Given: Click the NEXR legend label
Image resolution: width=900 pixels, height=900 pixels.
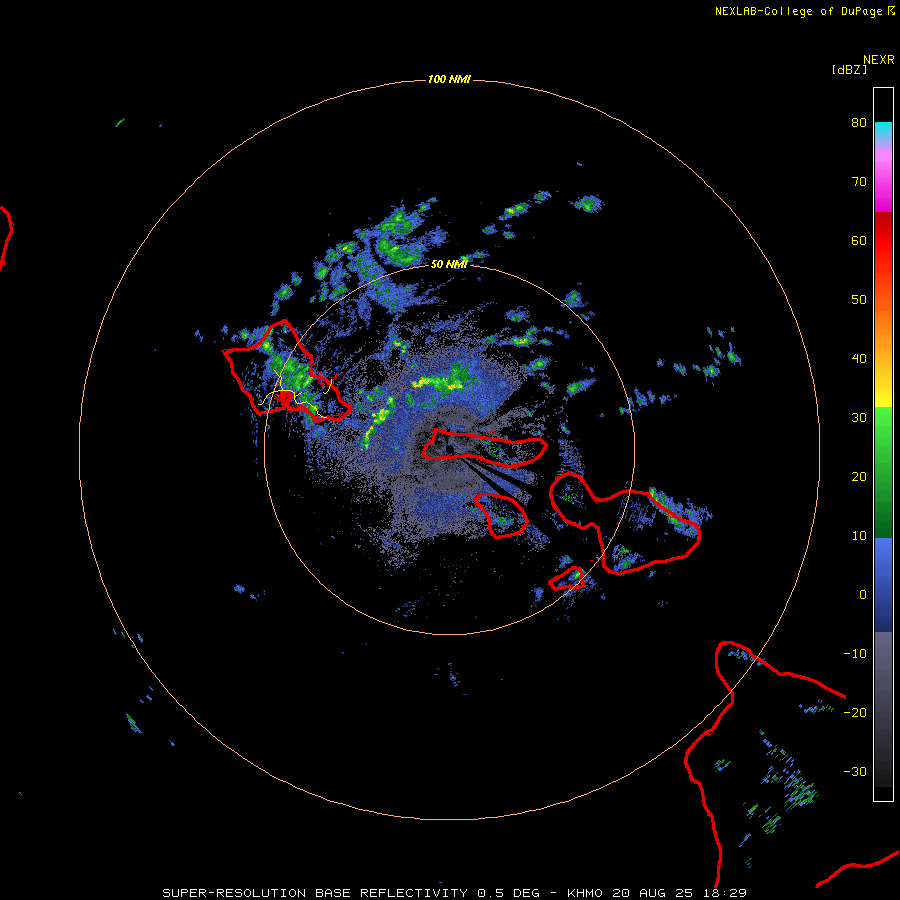Looking at the screenshot, I should coord(878,60).
